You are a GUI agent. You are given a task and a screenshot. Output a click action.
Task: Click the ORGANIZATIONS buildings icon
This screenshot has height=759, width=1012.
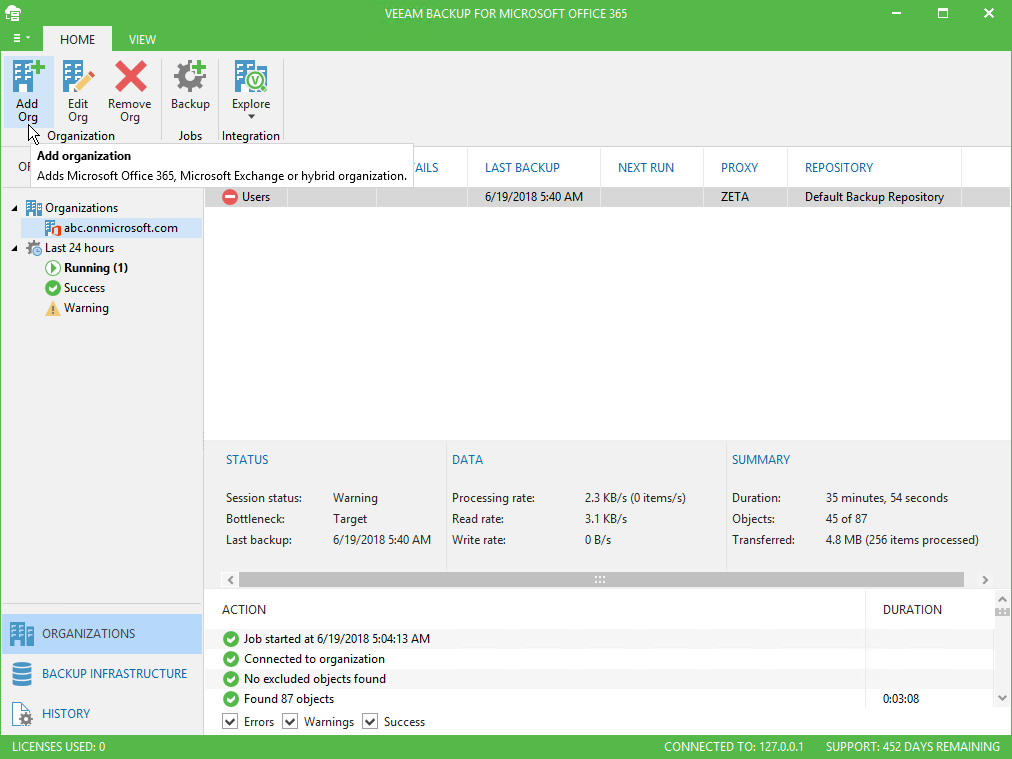point(22,634)
